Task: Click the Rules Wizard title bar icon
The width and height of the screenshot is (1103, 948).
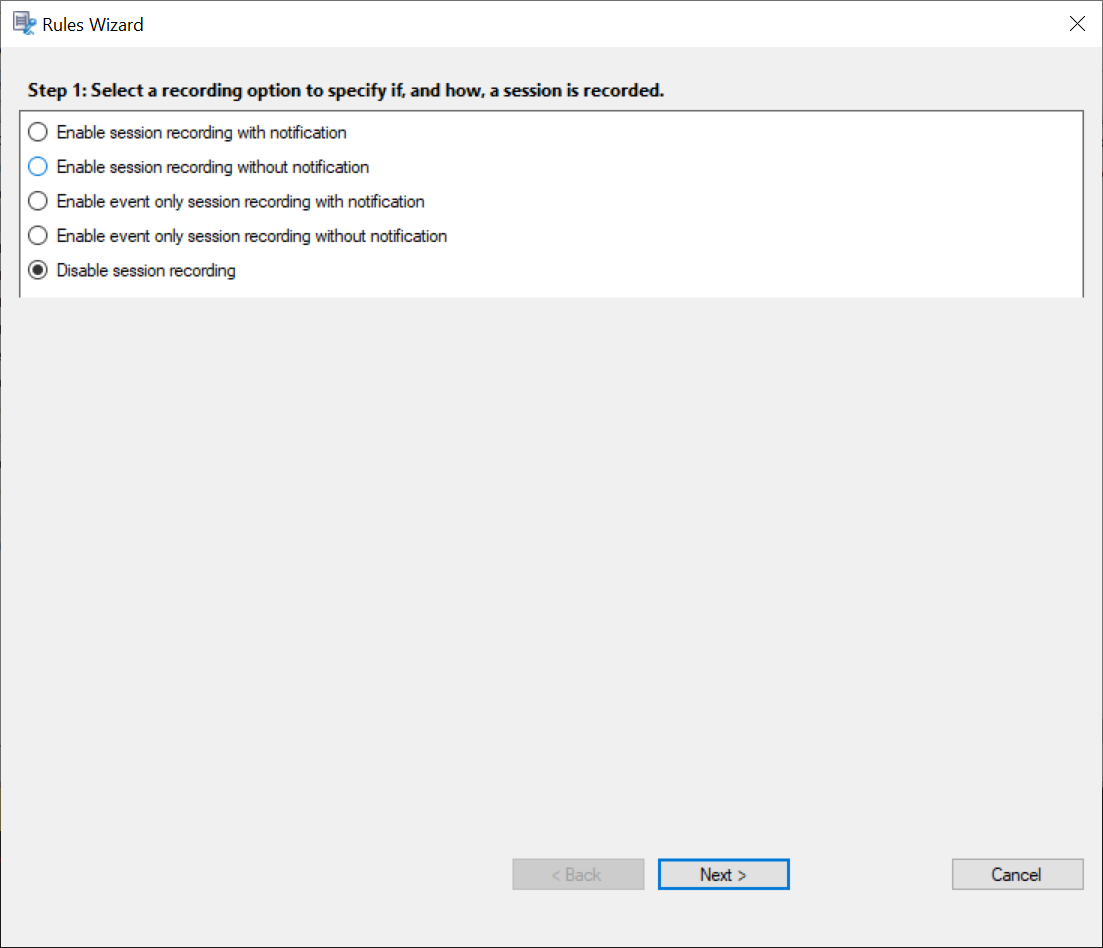Action: pyautogui.click(x=24, y=24)
